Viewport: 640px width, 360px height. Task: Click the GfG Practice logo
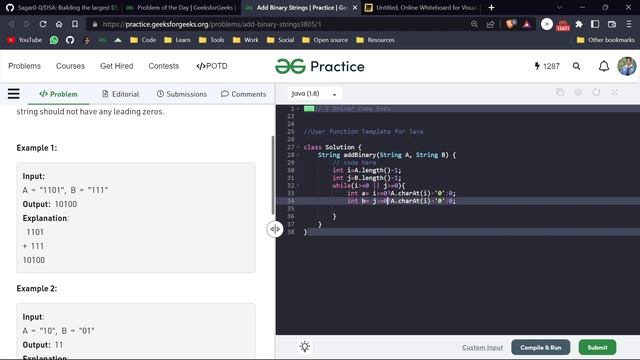pyautogui.click(x=320, y=66)
